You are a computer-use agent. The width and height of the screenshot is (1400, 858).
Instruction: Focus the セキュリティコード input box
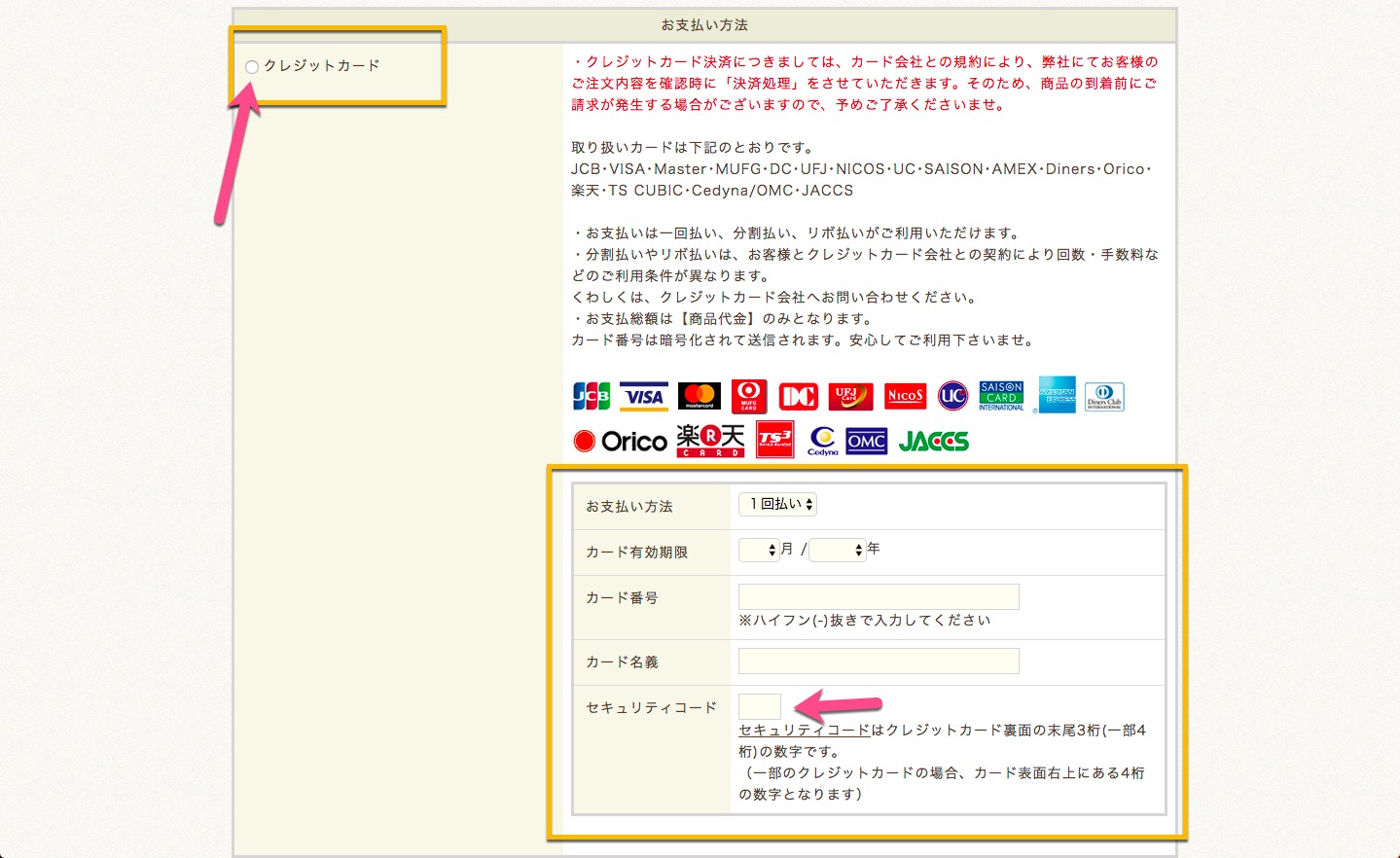[759, 707]
